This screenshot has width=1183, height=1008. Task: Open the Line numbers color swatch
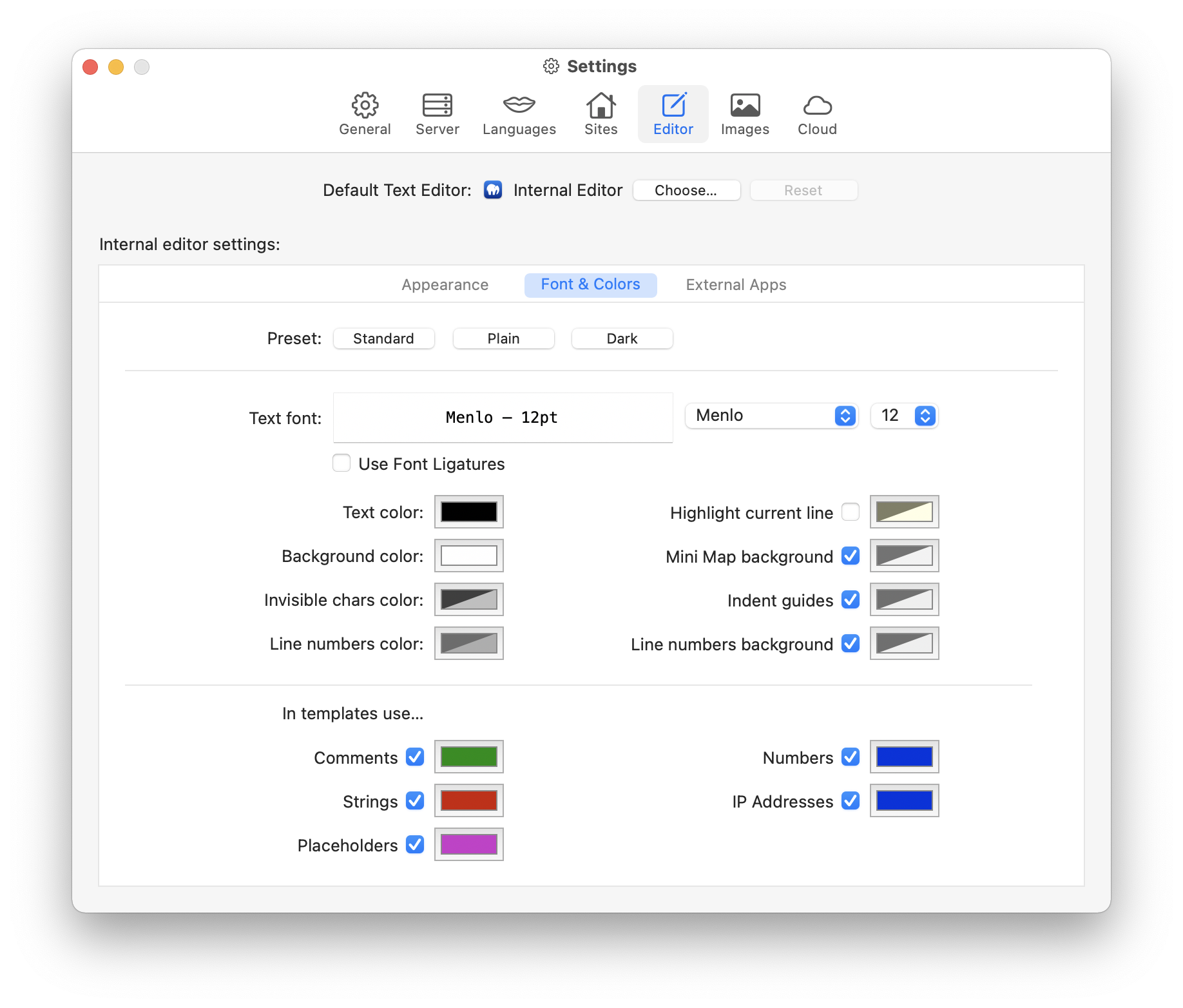click(469, 643)
